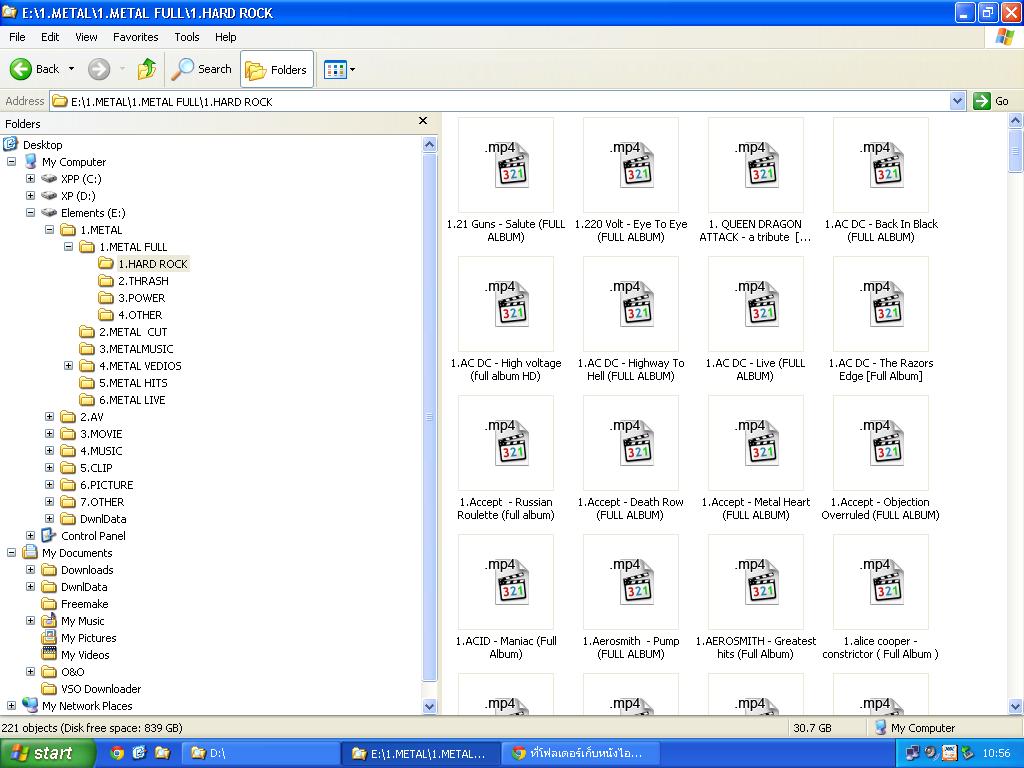
Task: Open the Favorites menu
Action: coord(135,37)
